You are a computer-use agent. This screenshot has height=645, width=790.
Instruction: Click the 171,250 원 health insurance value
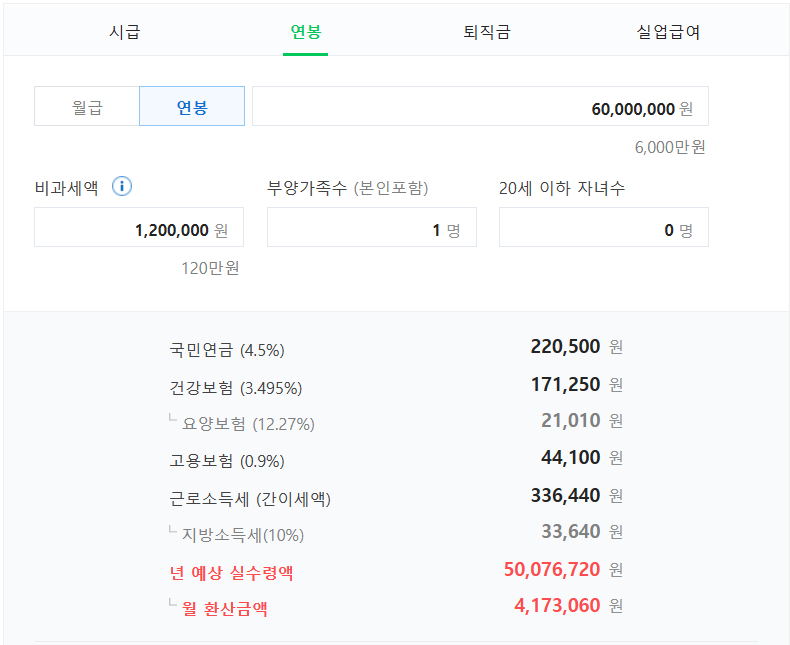point(577,385)
